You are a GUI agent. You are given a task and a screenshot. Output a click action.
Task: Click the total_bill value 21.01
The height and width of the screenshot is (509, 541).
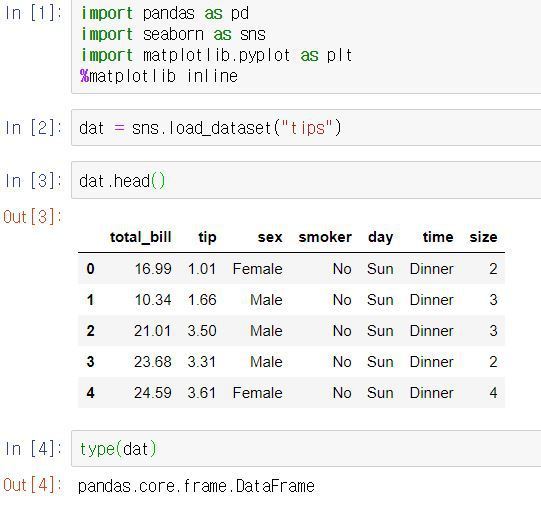pos(153,331)
